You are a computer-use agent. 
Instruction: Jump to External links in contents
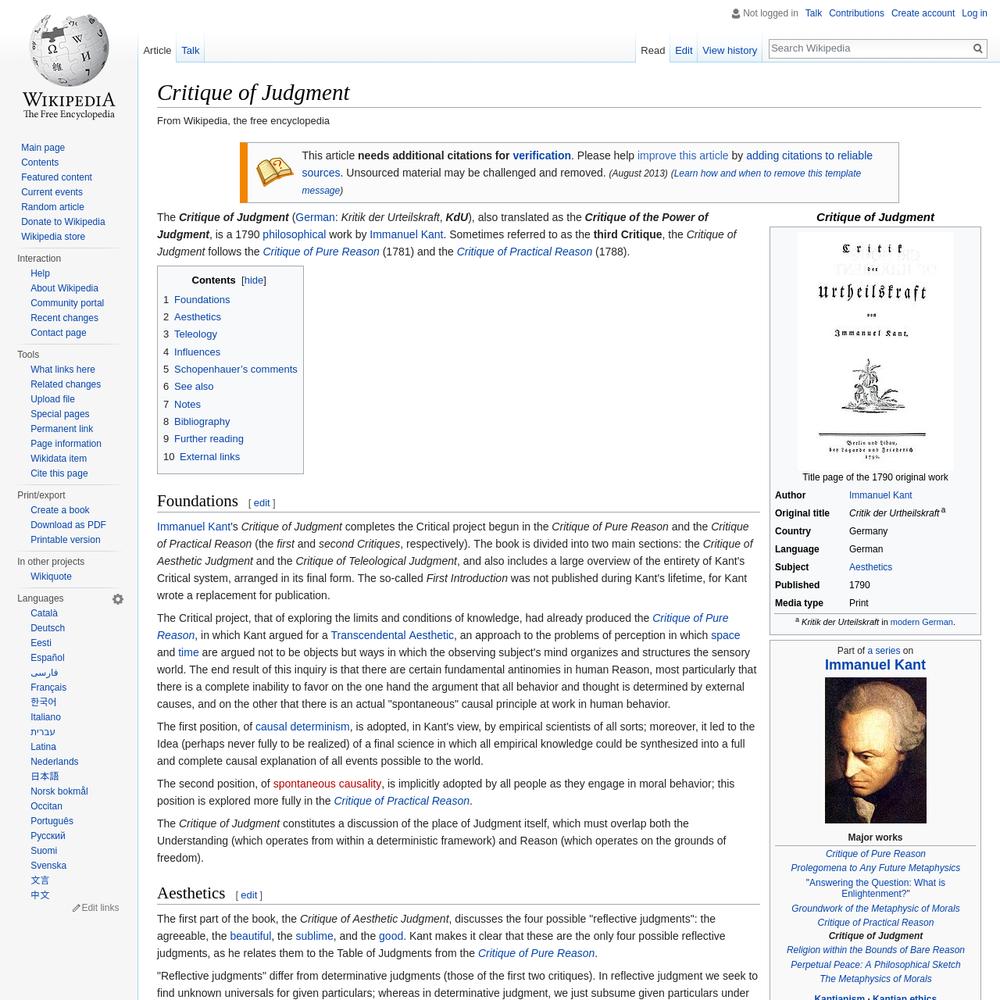click(x=209, y=457)
